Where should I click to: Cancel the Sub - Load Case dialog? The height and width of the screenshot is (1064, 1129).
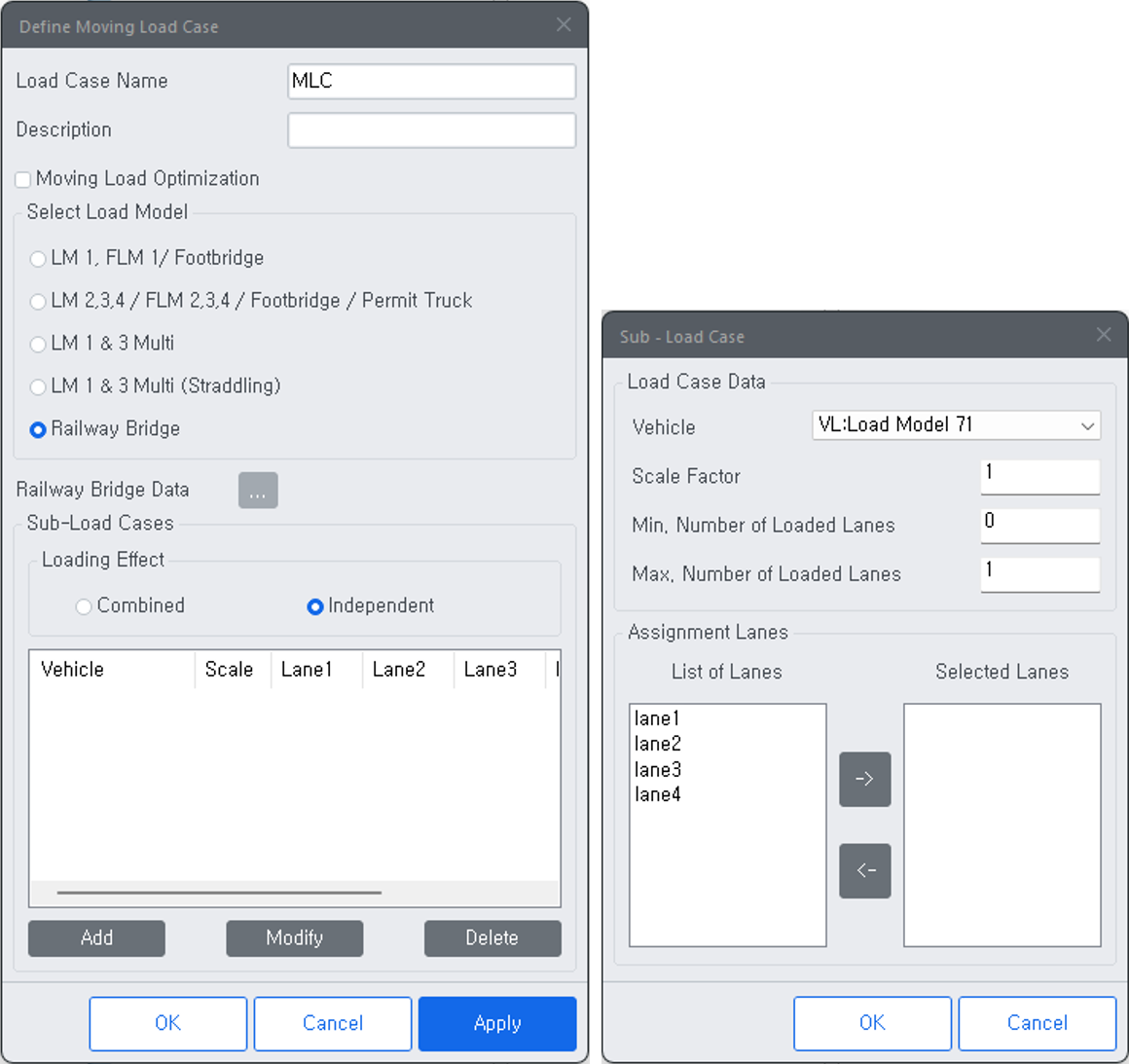(x=1037, y=1023)
